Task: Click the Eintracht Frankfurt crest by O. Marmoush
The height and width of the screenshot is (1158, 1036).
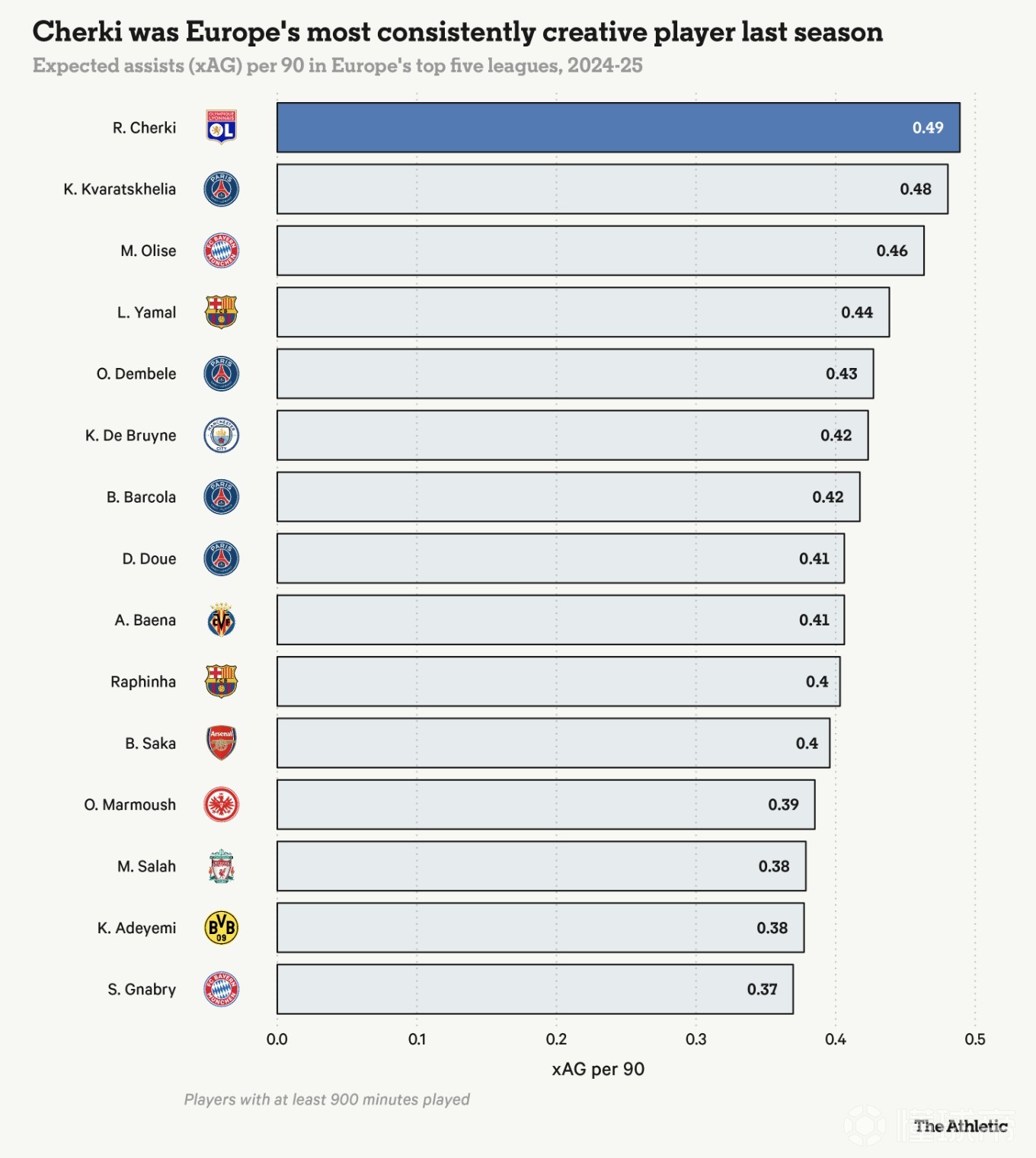Action: coord(222,805)
